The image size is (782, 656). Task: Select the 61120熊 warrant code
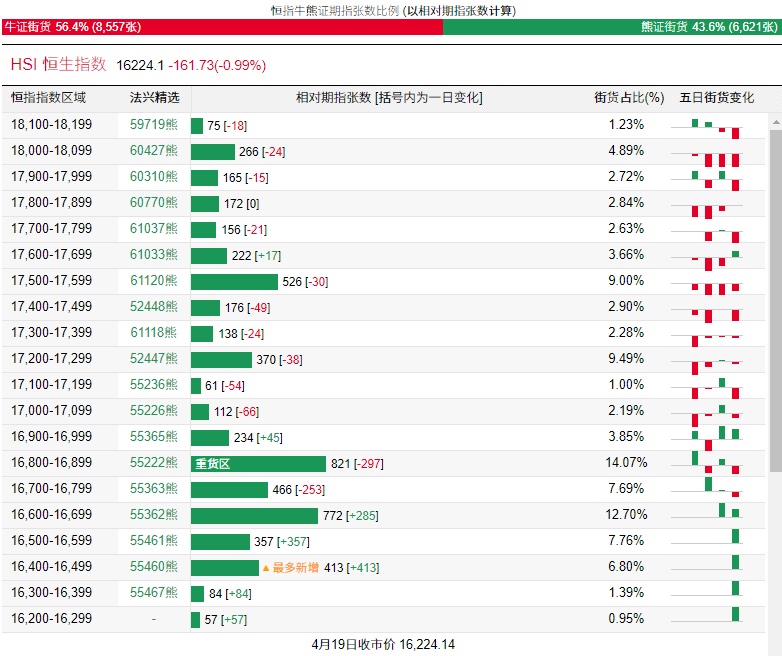(x=154, y=280)
